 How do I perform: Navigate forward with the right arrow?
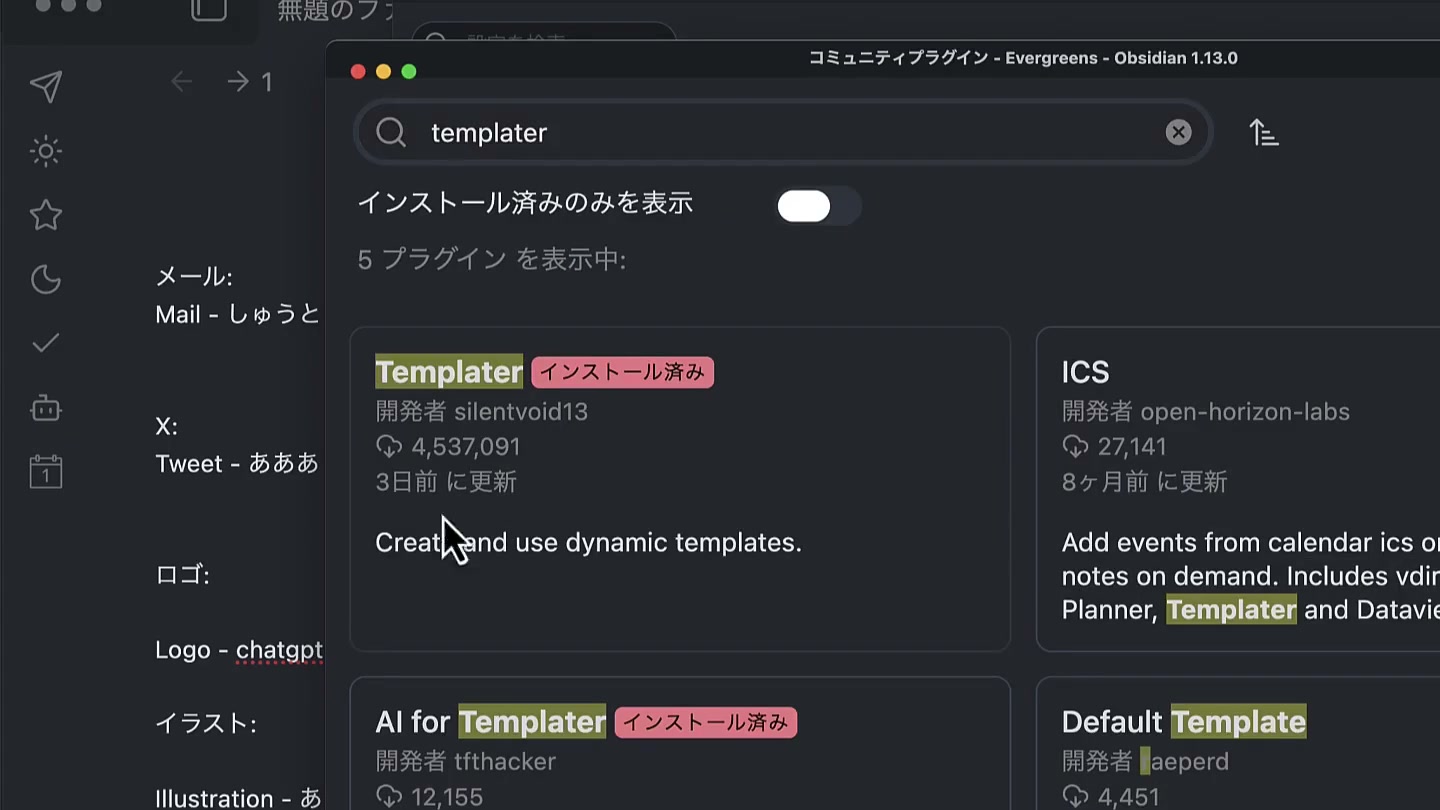point(238,82)
